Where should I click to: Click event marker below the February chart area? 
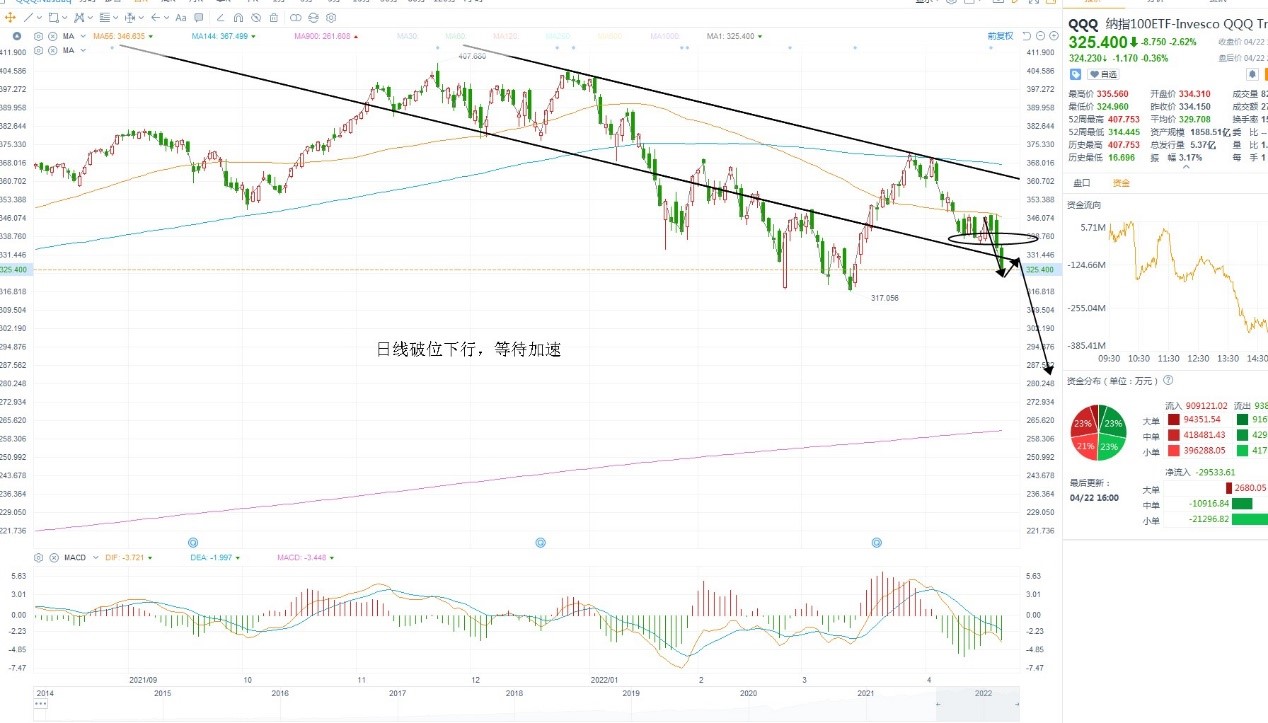(x=540, y=542)
